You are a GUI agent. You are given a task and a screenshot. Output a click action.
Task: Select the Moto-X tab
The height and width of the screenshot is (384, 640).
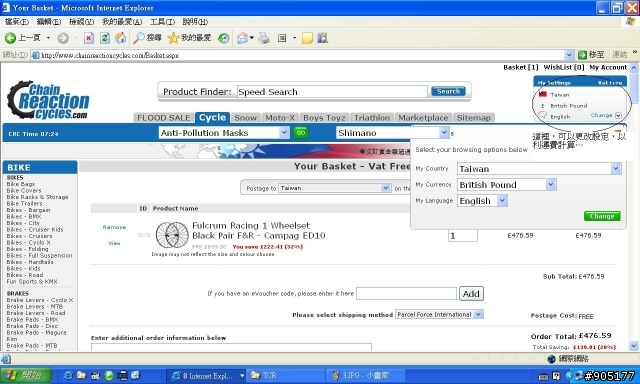click(x=280, y=118)
